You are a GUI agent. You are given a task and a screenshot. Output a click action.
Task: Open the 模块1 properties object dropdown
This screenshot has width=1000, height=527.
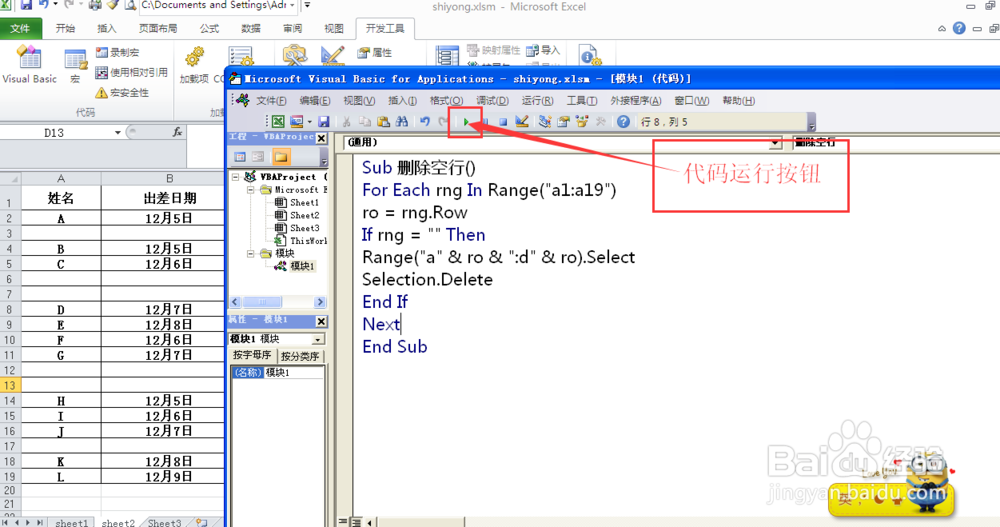(x=318, y=339)
